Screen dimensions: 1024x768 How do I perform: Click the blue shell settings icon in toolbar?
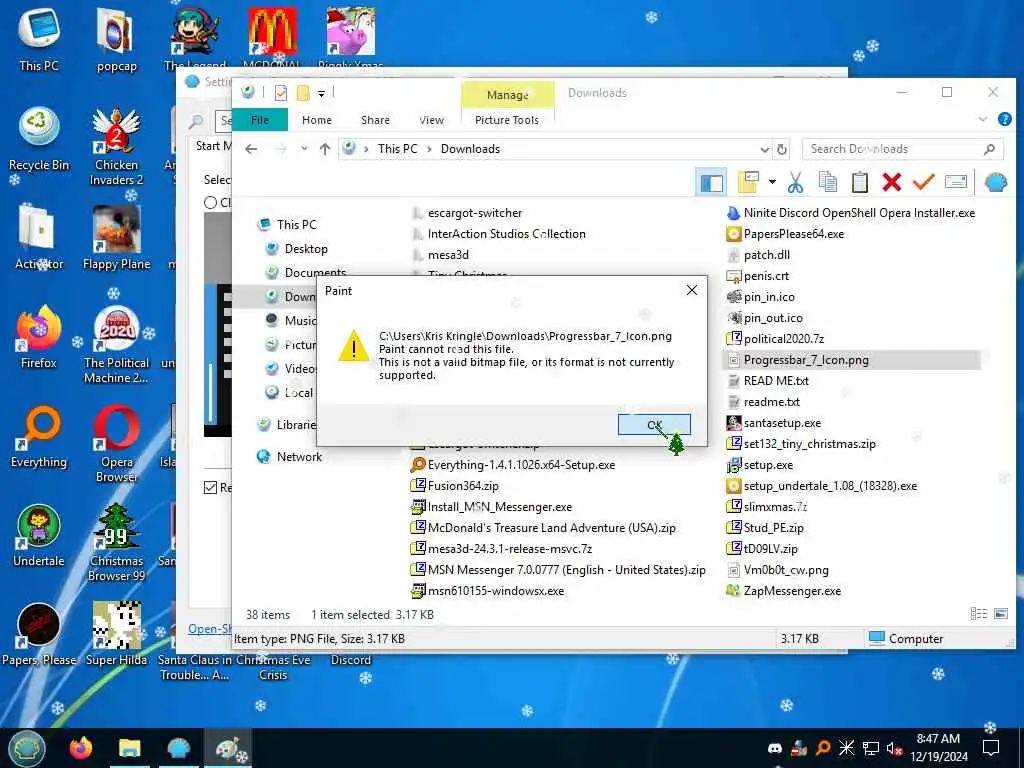coord(996,182)
